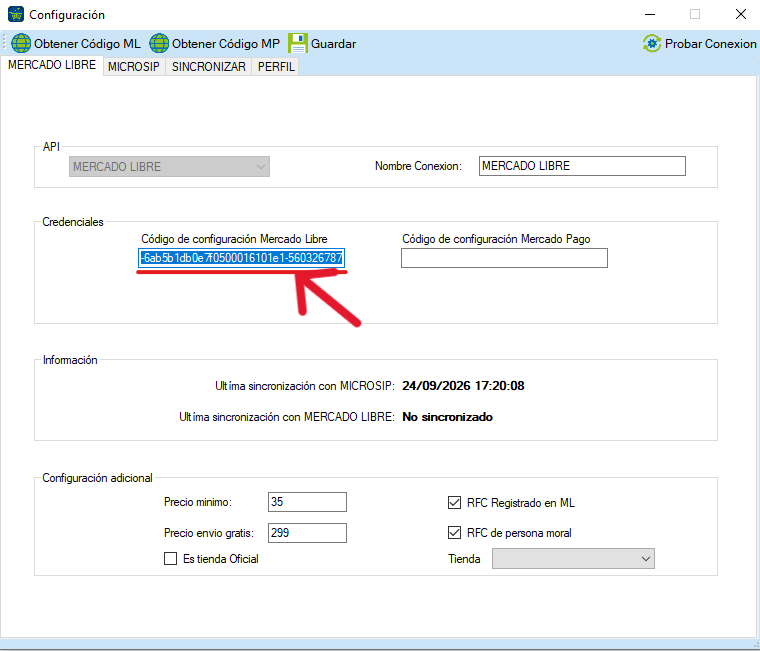Screen dimensions: 760x651
Task: Click the Ultíma sincronización con MICROSIP label
Action: click(305, 386)
